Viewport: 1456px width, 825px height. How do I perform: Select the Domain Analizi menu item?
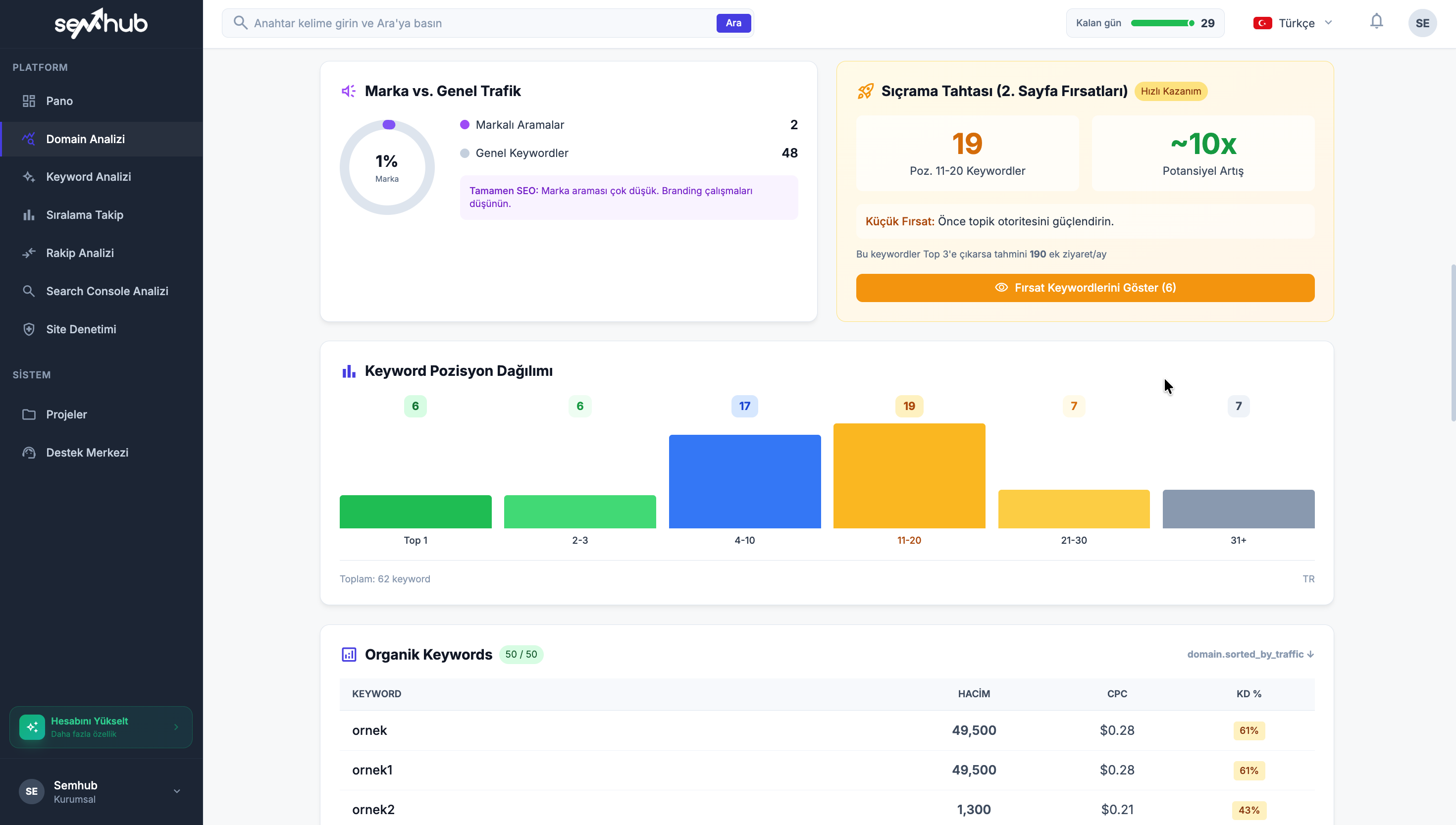pyautogui.click(x=86, y=139)
